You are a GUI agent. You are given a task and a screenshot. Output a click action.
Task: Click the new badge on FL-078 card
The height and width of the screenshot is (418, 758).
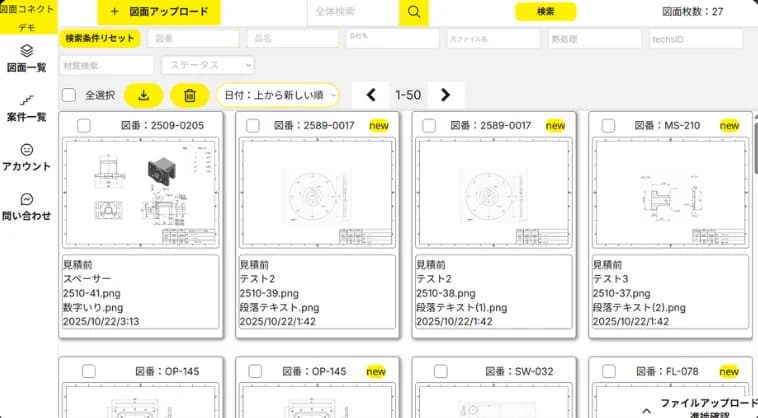coord(729,371)
